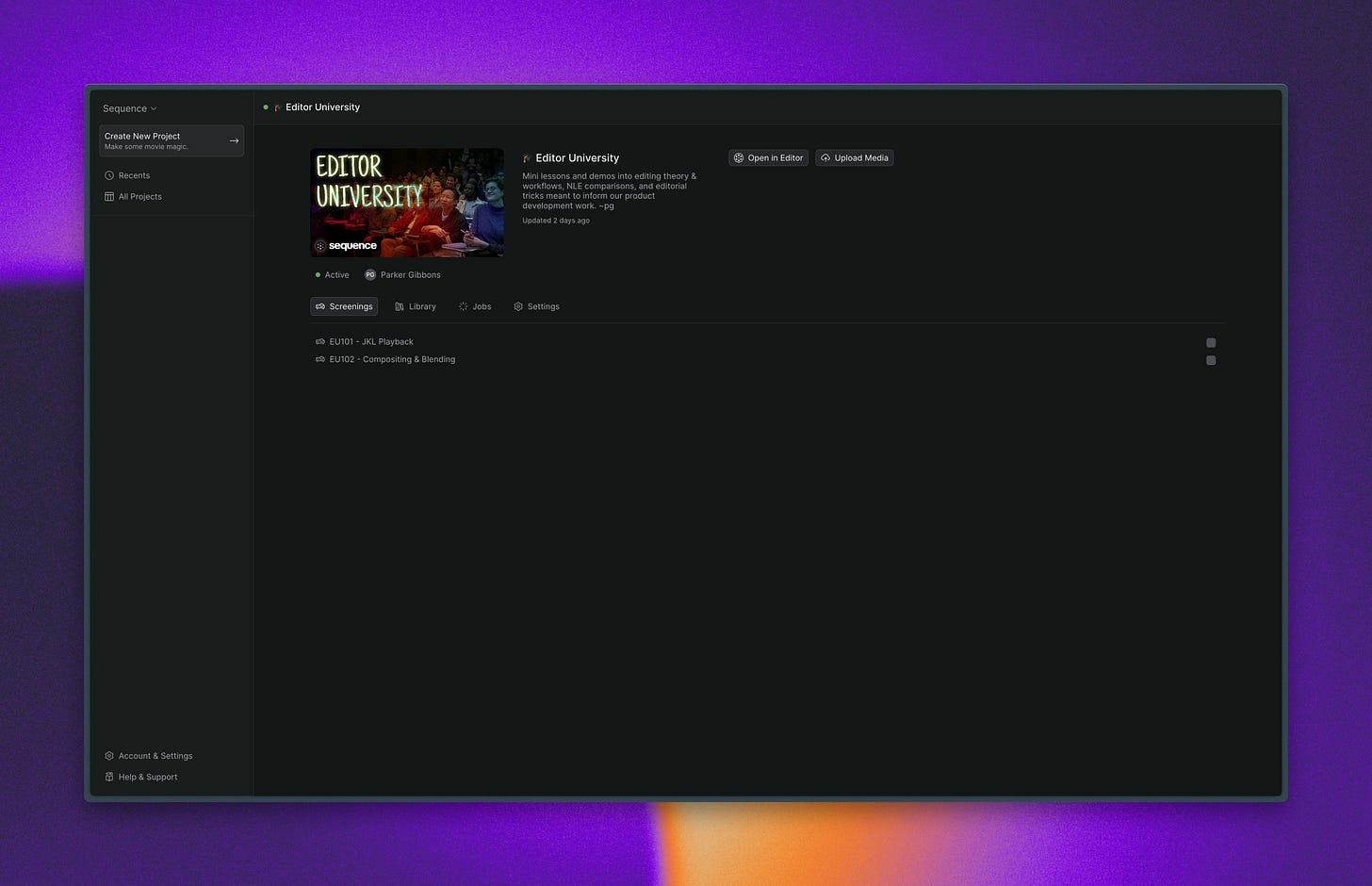Click the Editor University project heading

(577, 158)
